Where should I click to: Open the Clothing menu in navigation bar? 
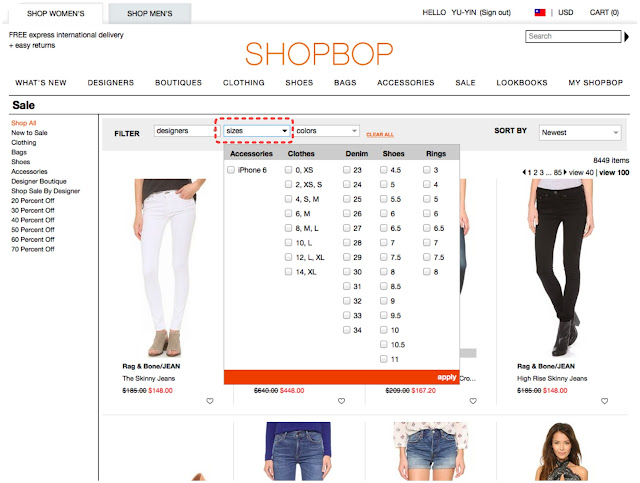(244, 82)
